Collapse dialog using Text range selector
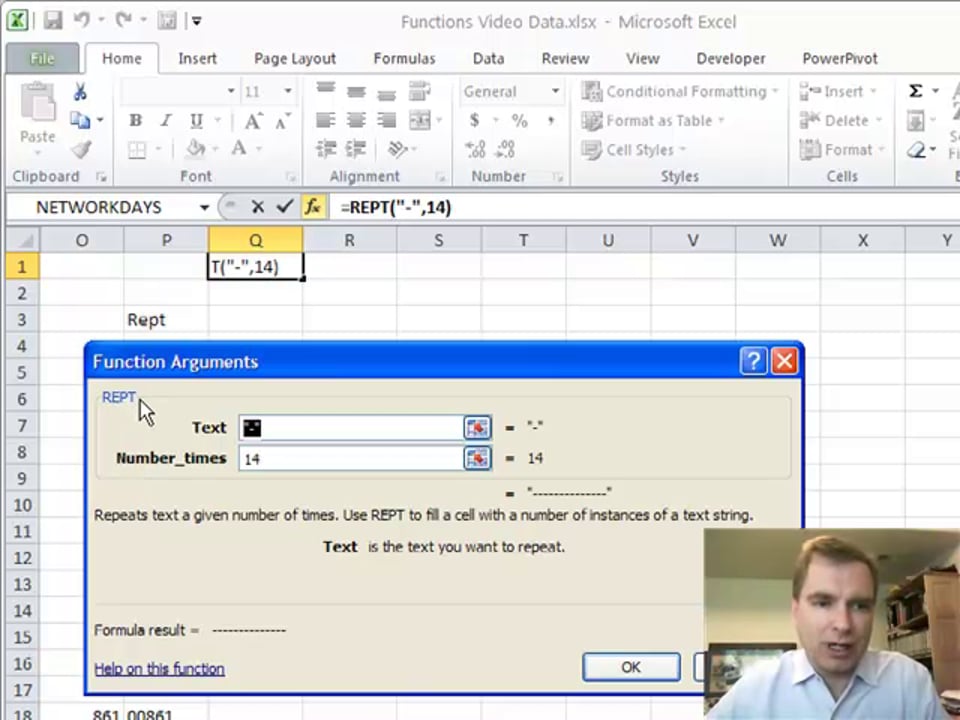 pos(478,427)
